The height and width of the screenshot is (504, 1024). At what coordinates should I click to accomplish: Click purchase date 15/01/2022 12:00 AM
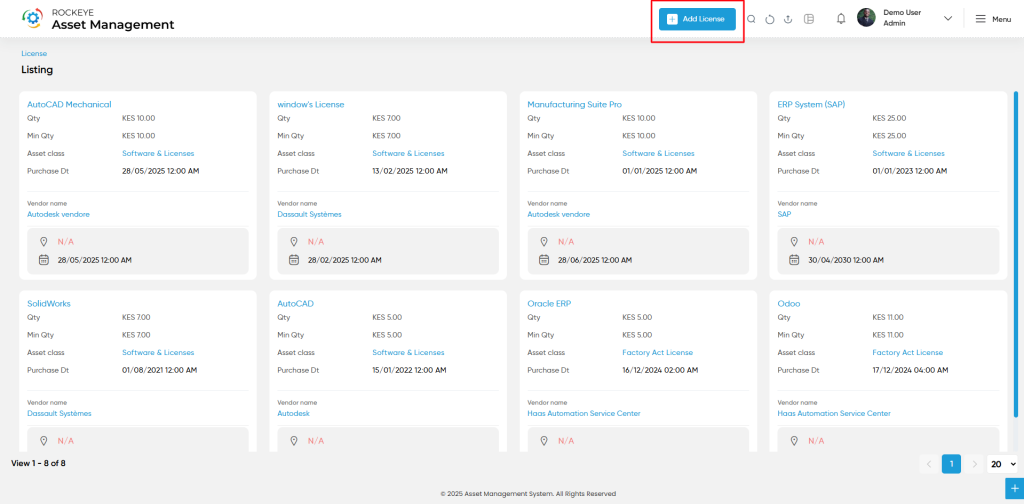click(409, 370)
